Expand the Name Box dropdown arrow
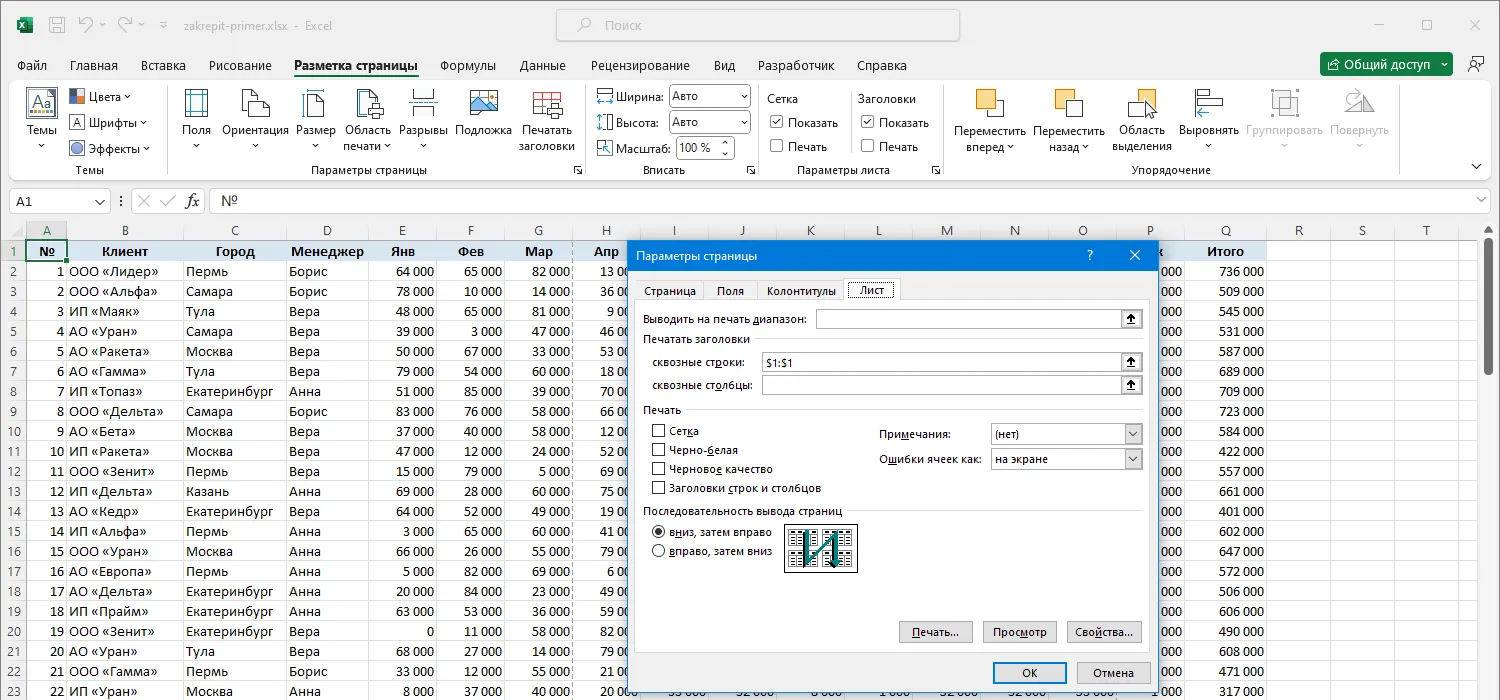This screenshot has height=700, width=1500. pyautogui.click(x=100, y=201)
